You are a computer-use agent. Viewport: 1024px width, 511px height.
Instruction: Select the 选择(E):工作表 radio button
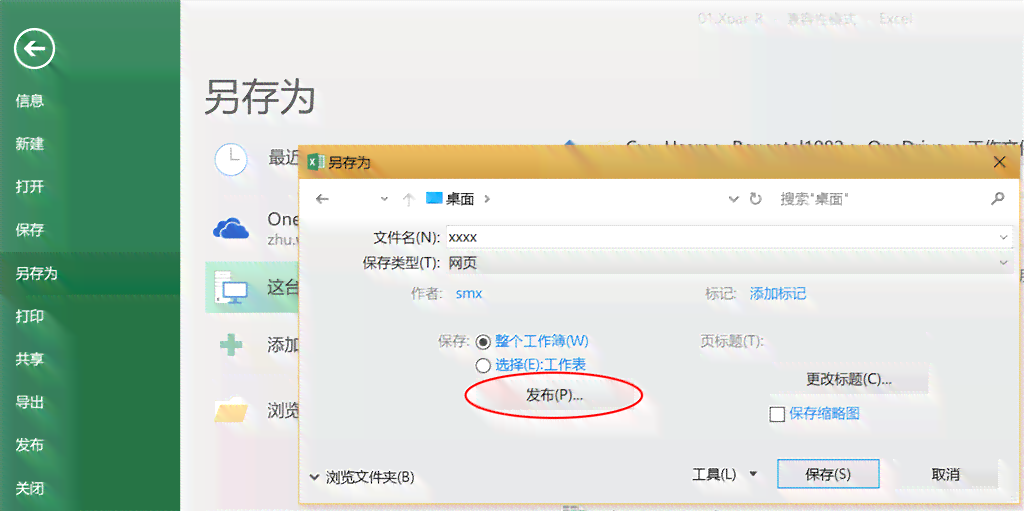tap(483, 365)
